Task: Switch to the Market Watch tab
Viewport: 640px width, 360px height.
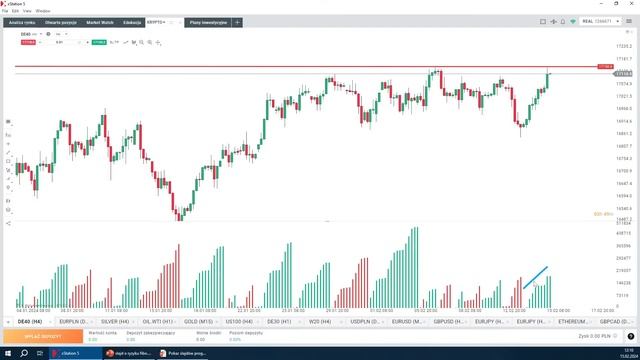Action: (x=100, y=22)
